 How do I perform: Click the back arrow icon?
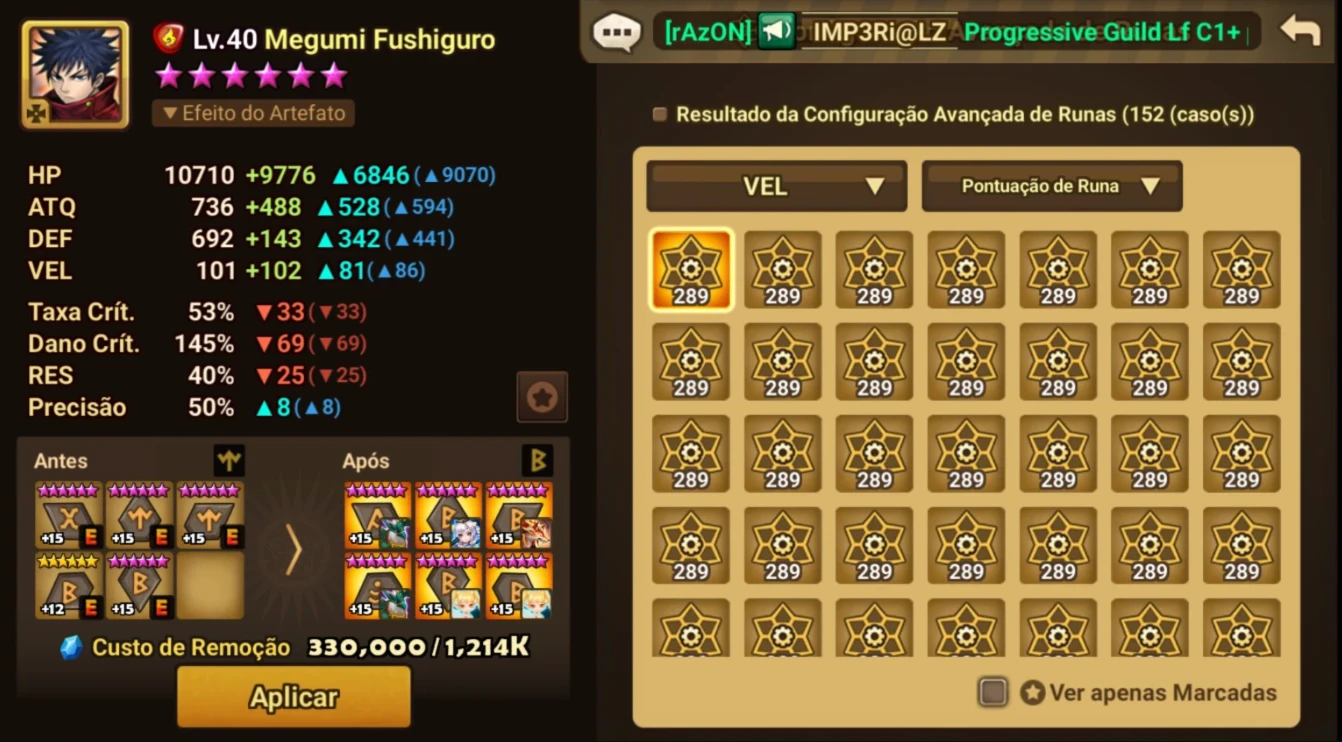1300,31
